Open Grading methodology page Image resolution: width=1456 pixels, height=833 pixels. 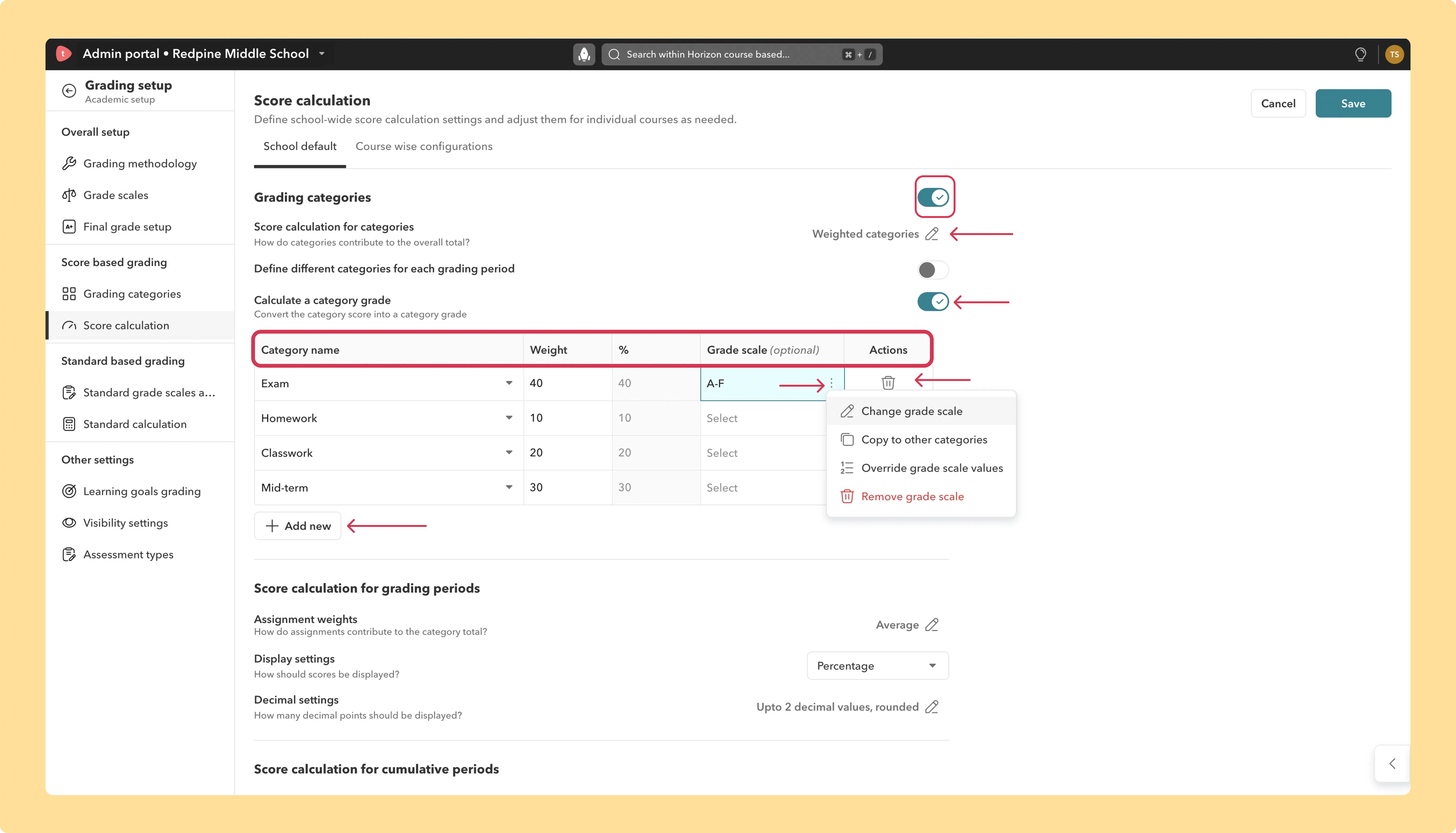(x=140, y=164)
